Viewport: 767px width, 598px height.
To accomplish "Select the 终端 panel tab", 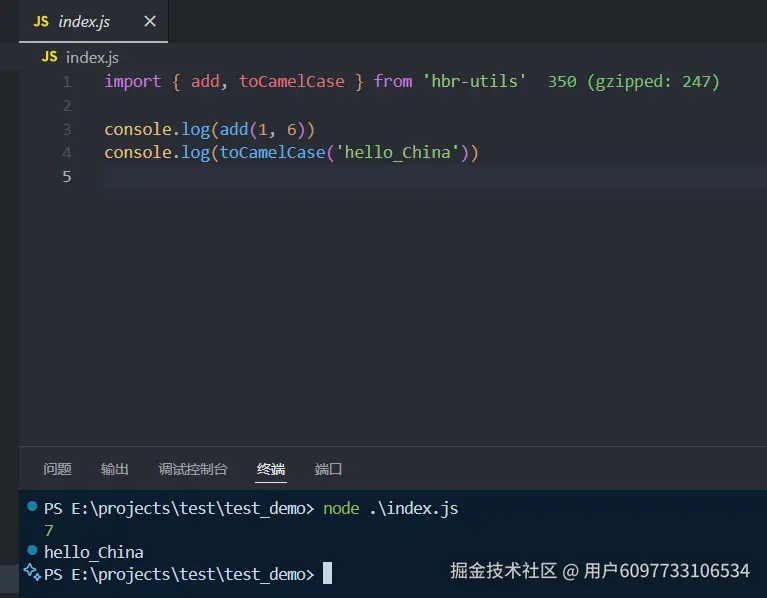I will click(x=271, y=469).
